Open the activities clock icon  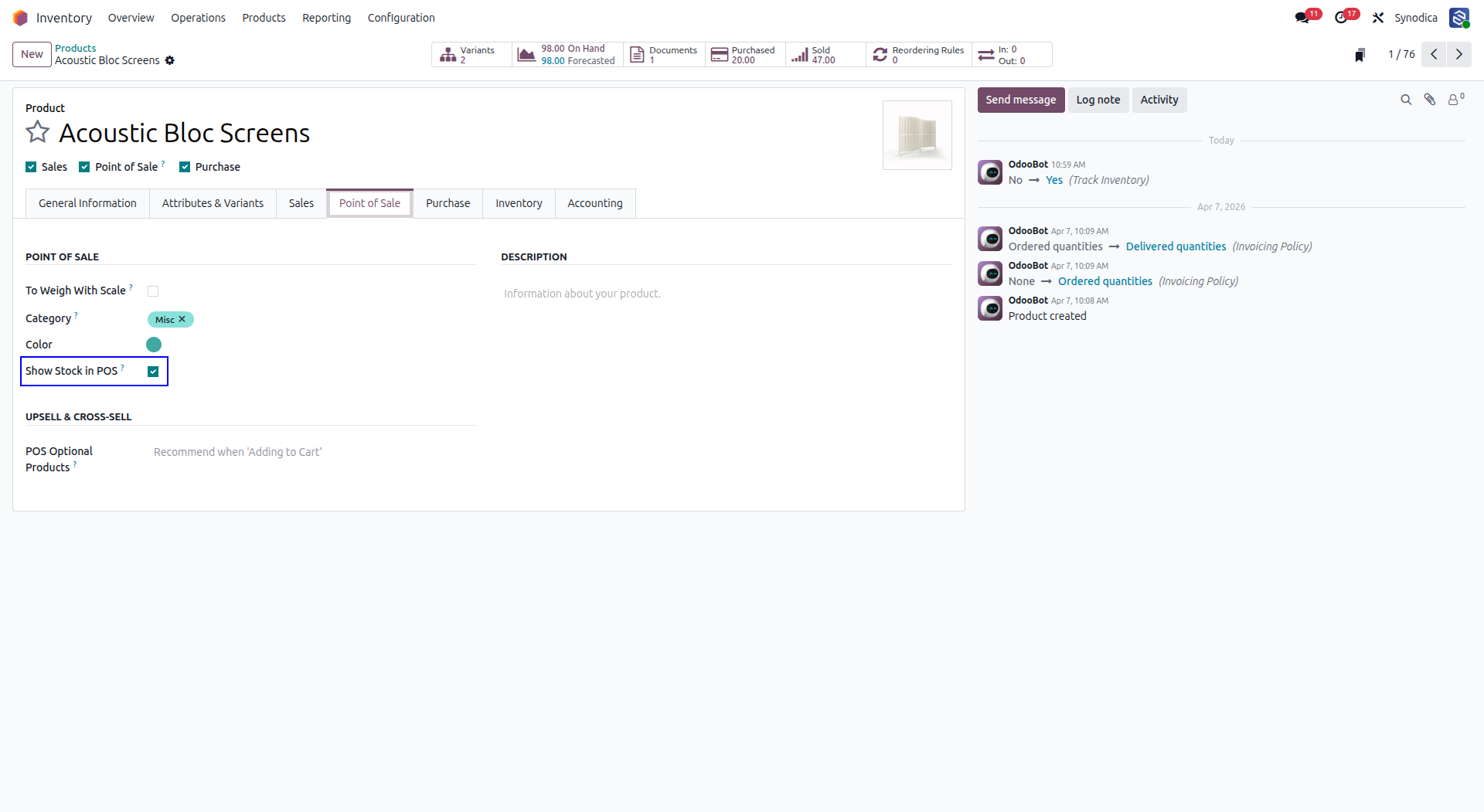pos(1341,18)
